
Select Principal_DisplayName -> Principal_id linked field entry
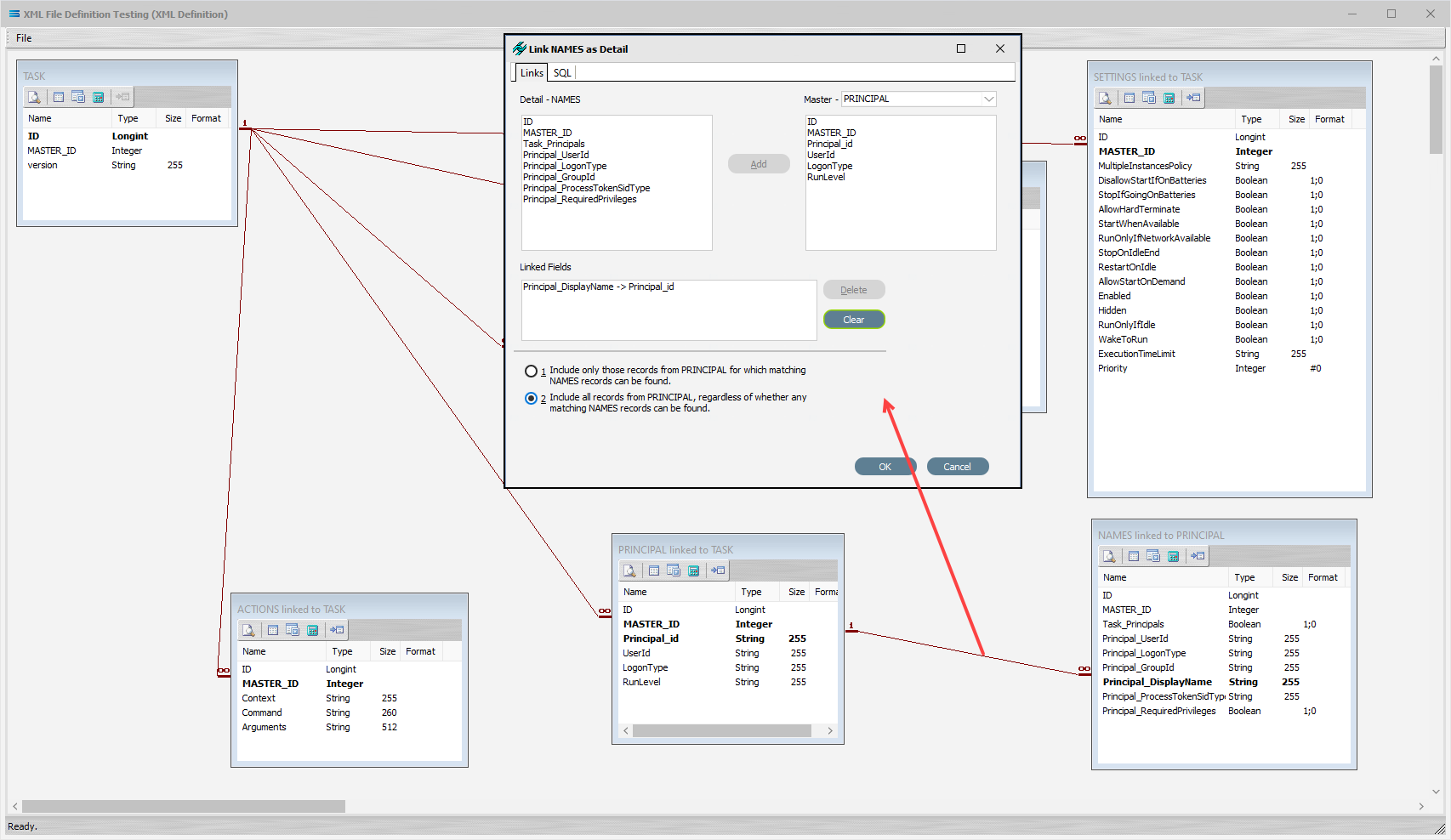click(x=599, y=287)
